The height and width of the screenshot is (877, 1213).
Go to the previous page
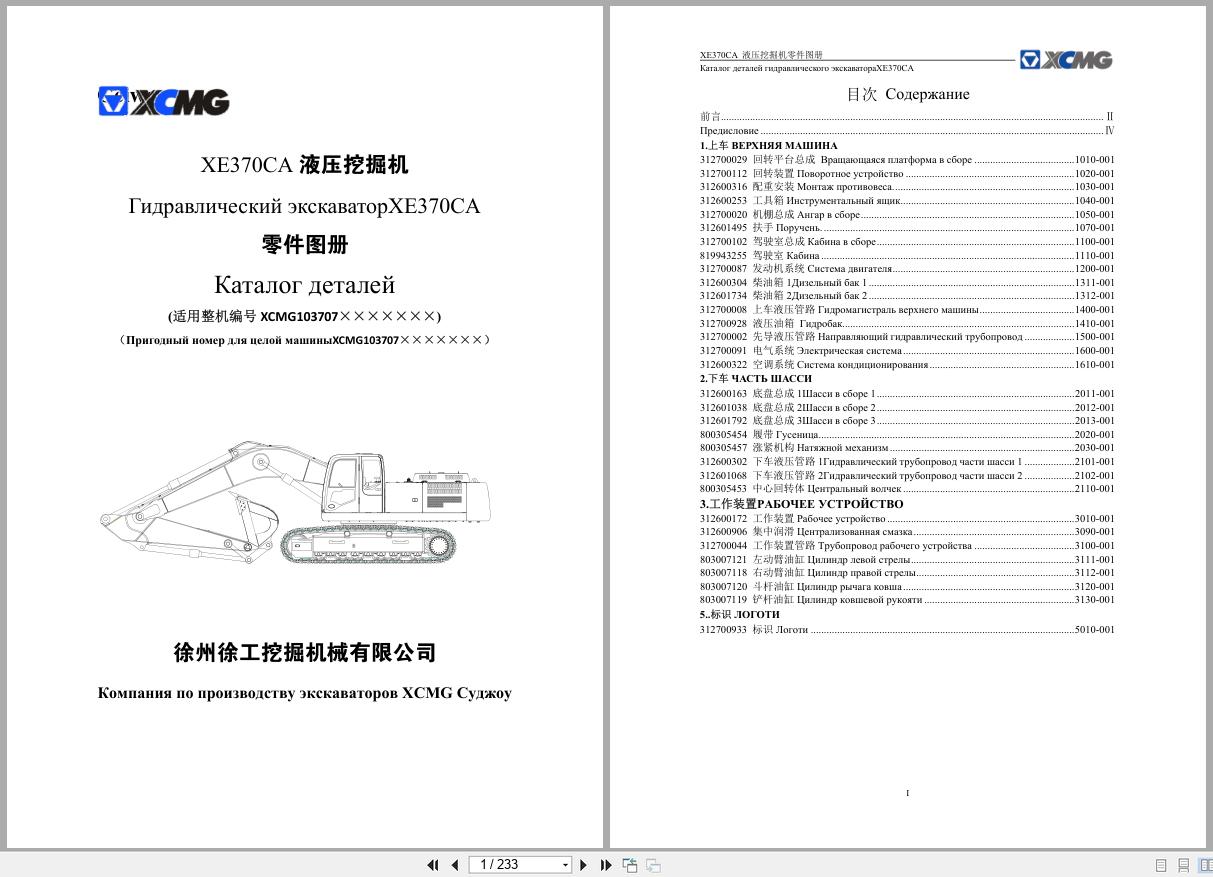click(455, 864)
